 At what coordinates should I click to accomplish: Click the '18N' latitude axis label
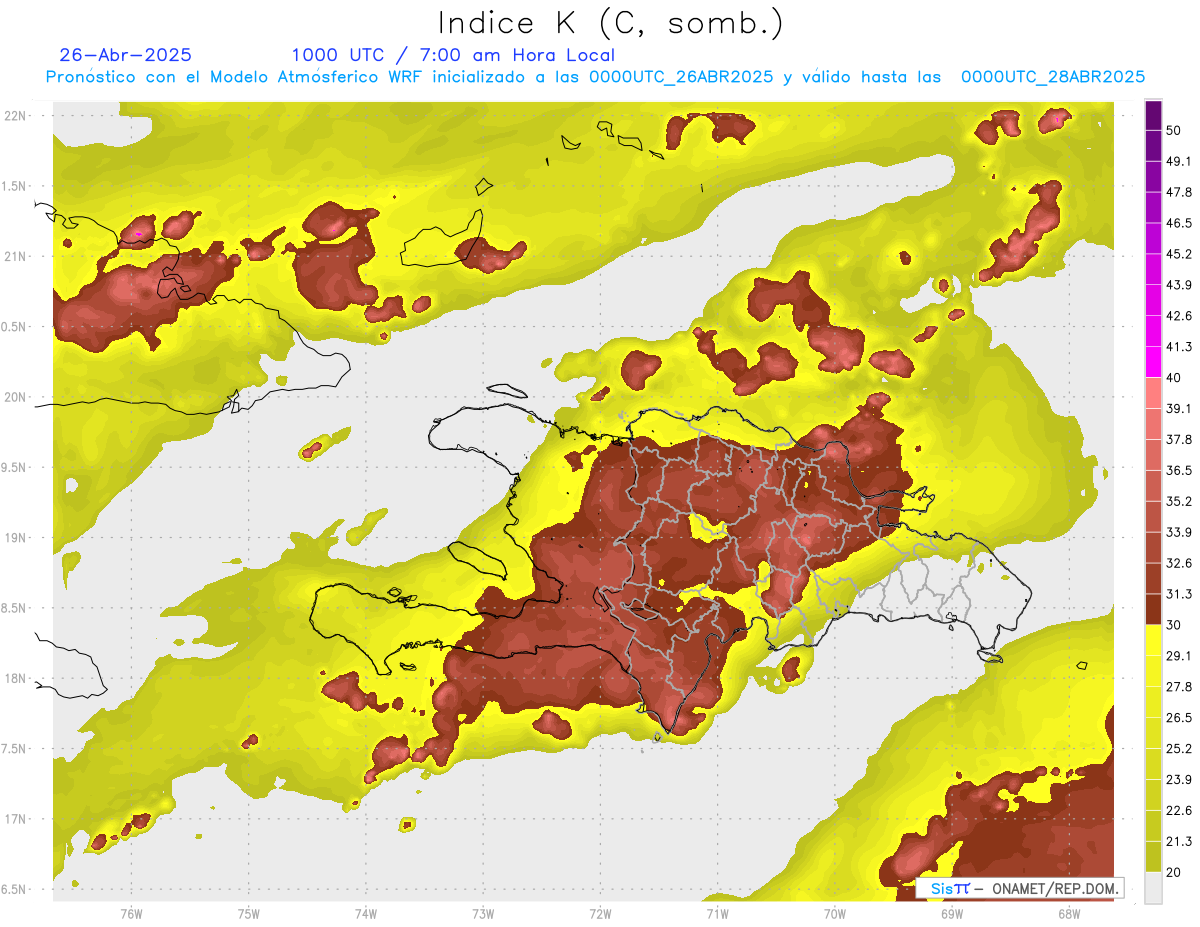point(15,679)
